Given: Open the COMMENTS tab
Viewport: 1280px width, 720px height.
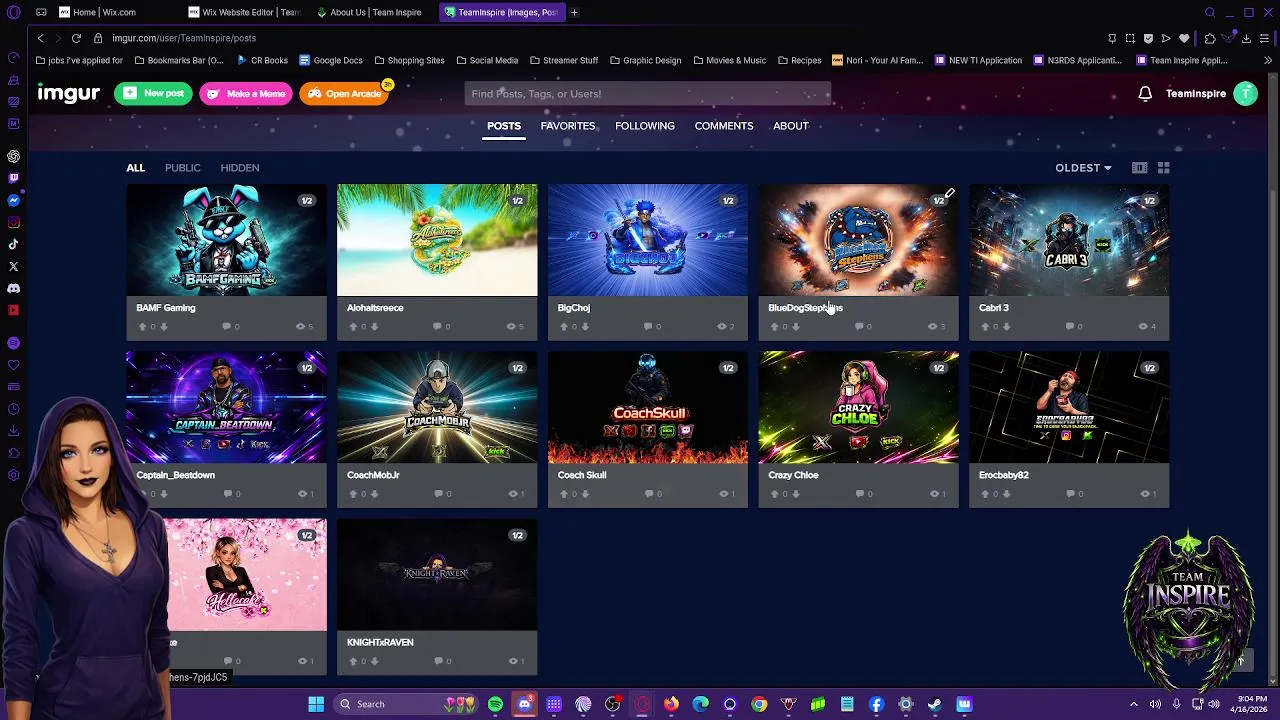Looking at the screenshot, I should click(724, 126).
